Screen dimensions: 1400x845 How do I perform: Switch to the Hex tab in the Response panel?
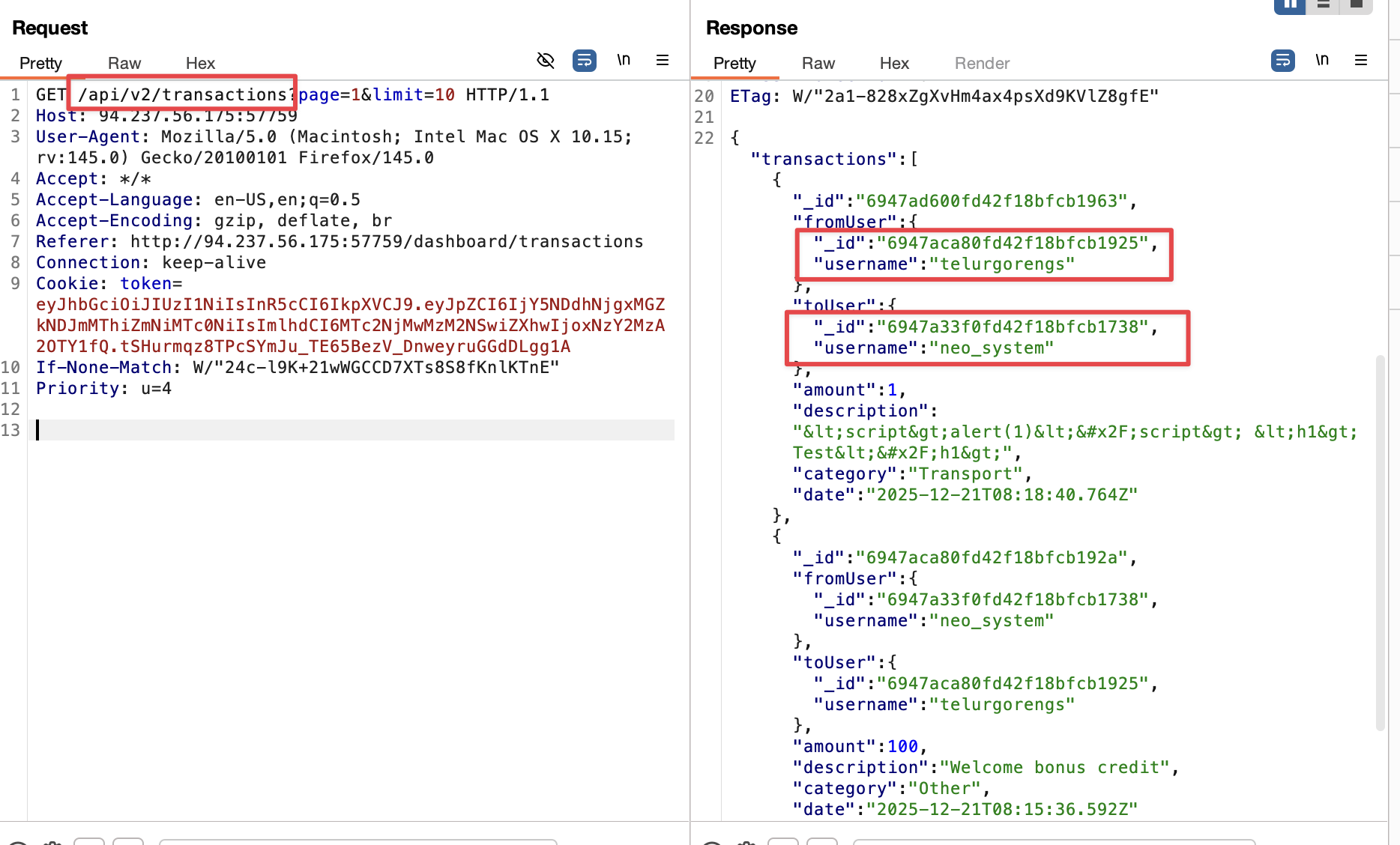pyautogui.click(x=893, y=64)
